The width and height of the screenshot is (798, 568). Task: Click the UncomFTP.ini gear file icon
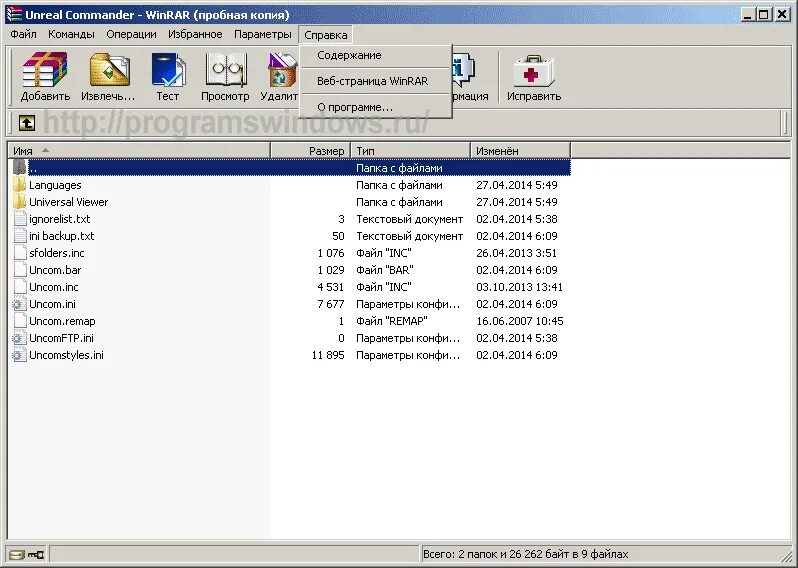[19, 338]
